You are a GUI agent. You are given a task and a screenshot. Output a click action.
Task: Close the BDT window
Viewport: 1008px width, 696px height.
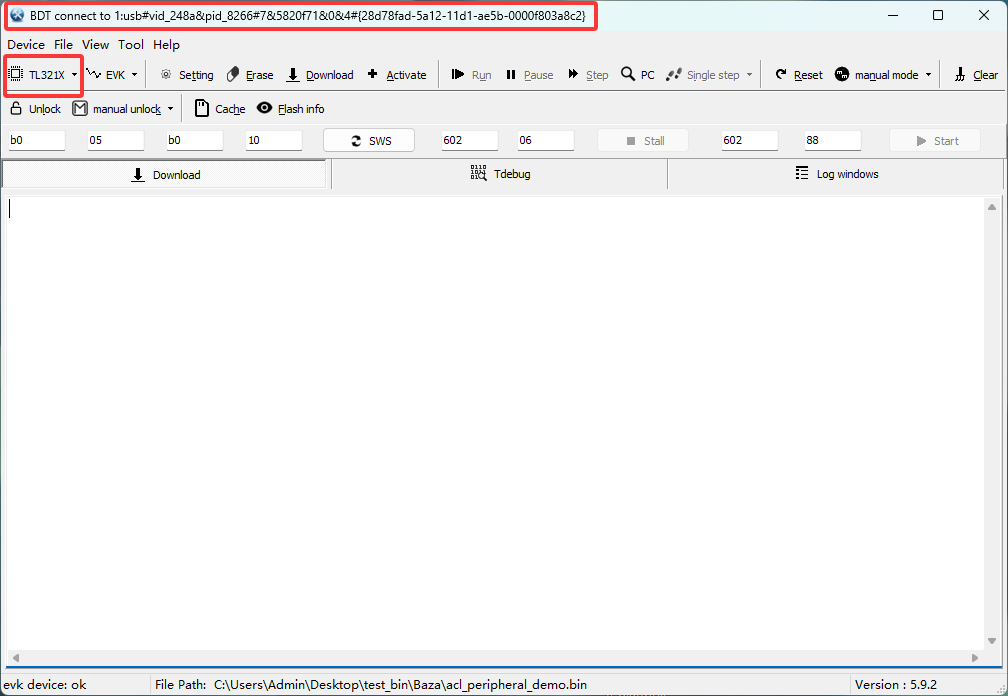984,15
